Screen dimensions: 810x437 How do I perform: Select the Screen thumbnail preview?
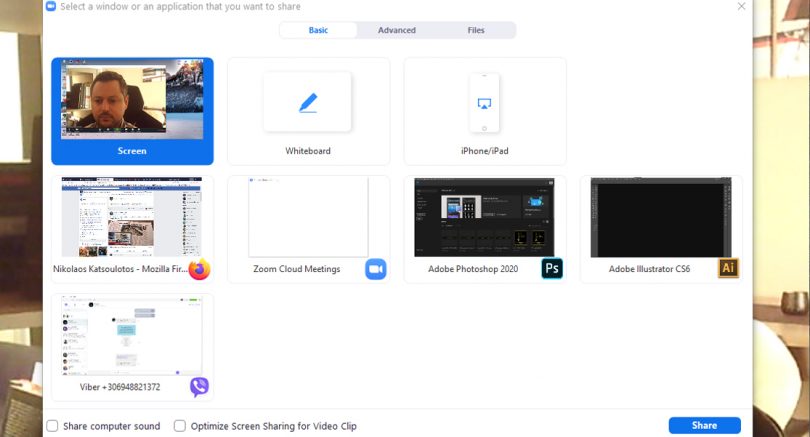132,99
